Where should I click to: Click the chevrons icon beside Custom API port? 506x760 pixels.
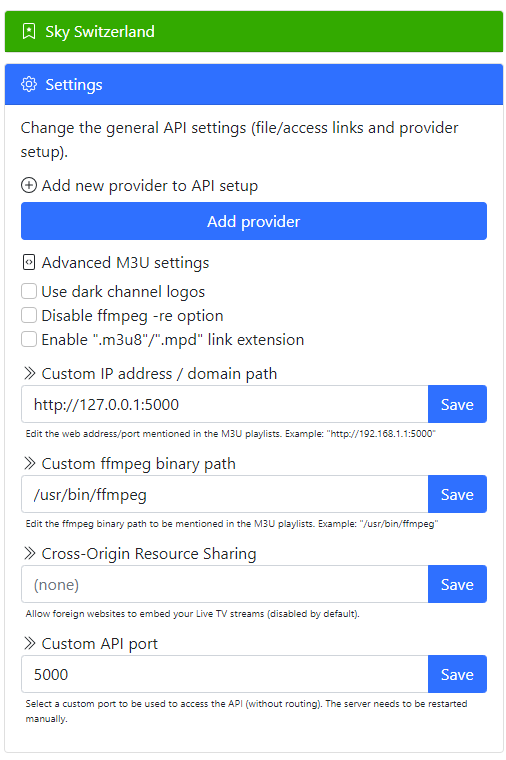pyautogui.click(x=30, y=643)
